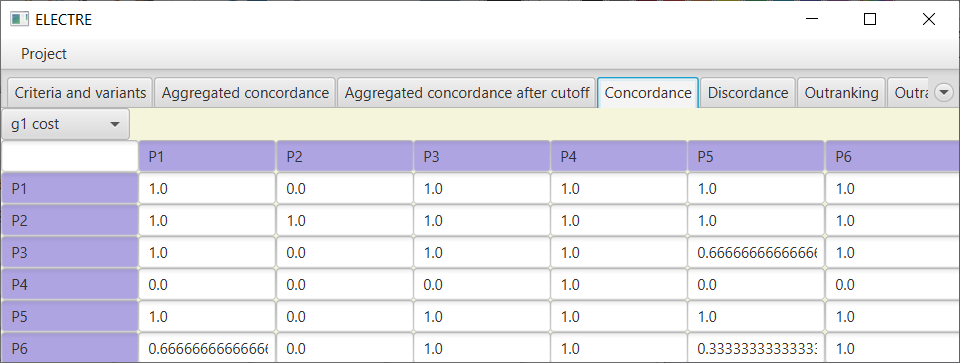This screenshot has width=960, height=363.
Task: Minimize the ELECTRE window
Action: pos(811,20)
